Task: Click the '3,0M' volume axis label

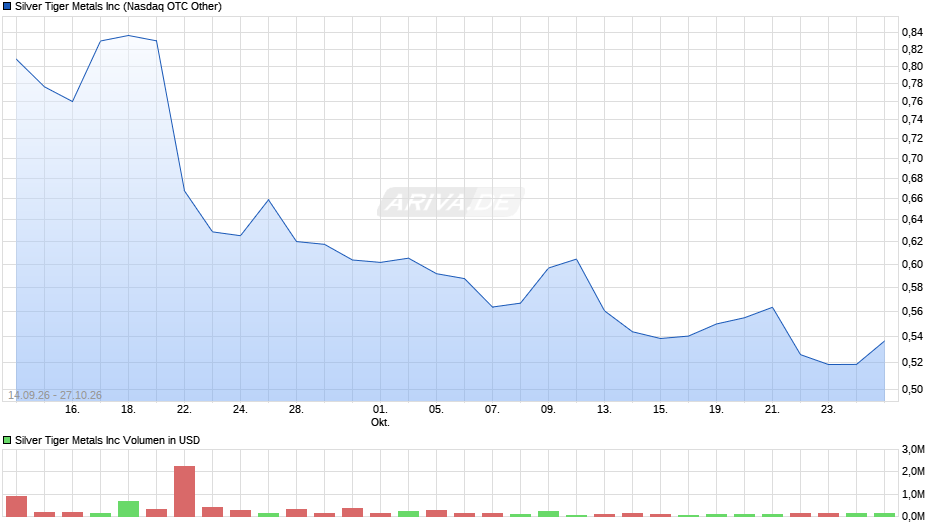Action: [913, 449]
